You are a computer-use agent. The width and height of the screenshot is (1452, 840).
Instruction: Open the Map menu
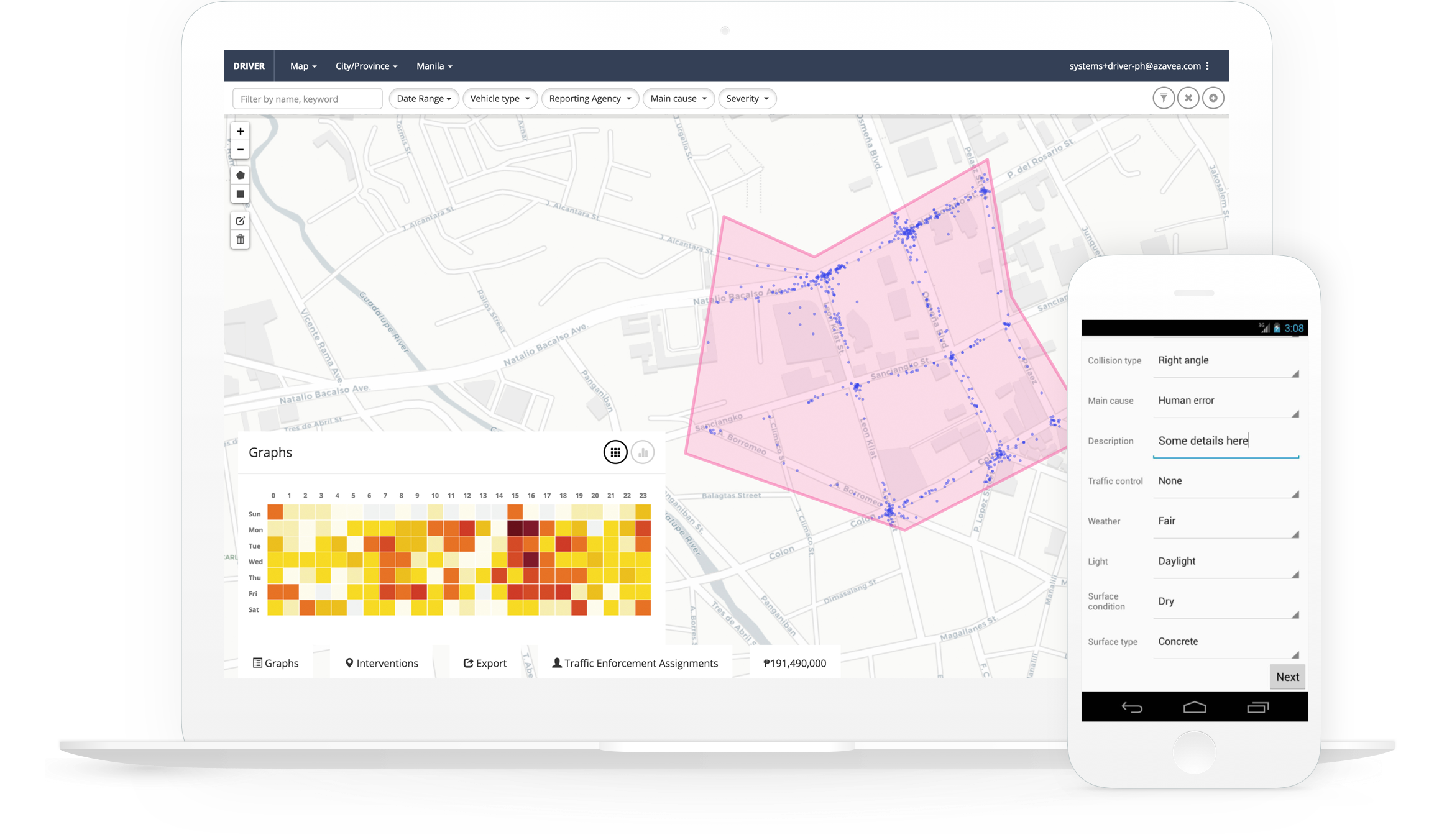tap(302, 66)
